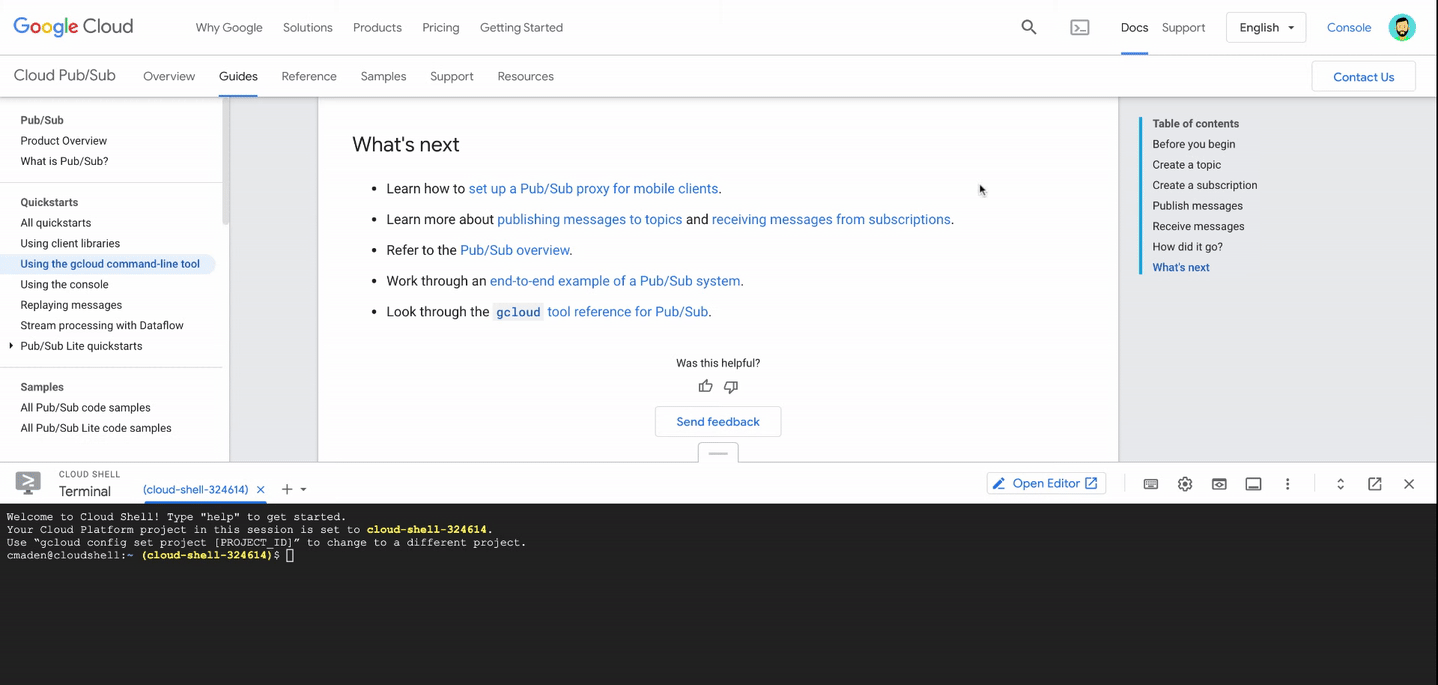Screen dimensions: 1438x685
Task: Expand Pub/Sub Lite quickstarts in sidebar
Action: pyautogui.click(x=11, y=346)
